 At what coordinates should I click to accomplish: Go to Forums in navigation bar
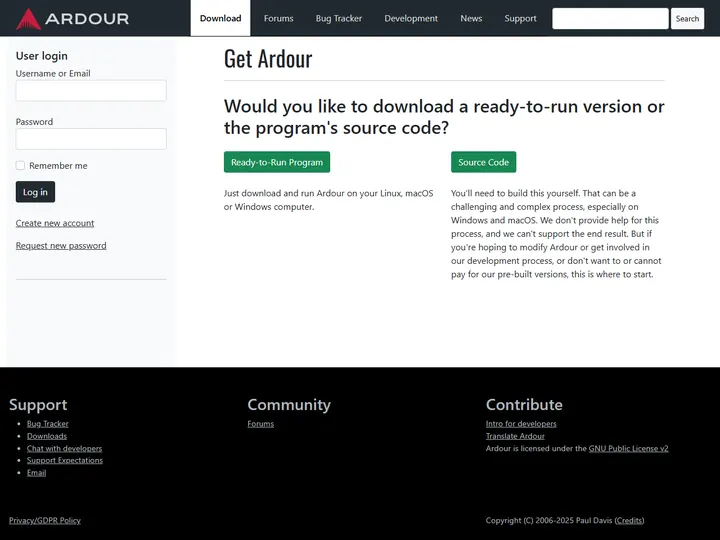(278, 18)
